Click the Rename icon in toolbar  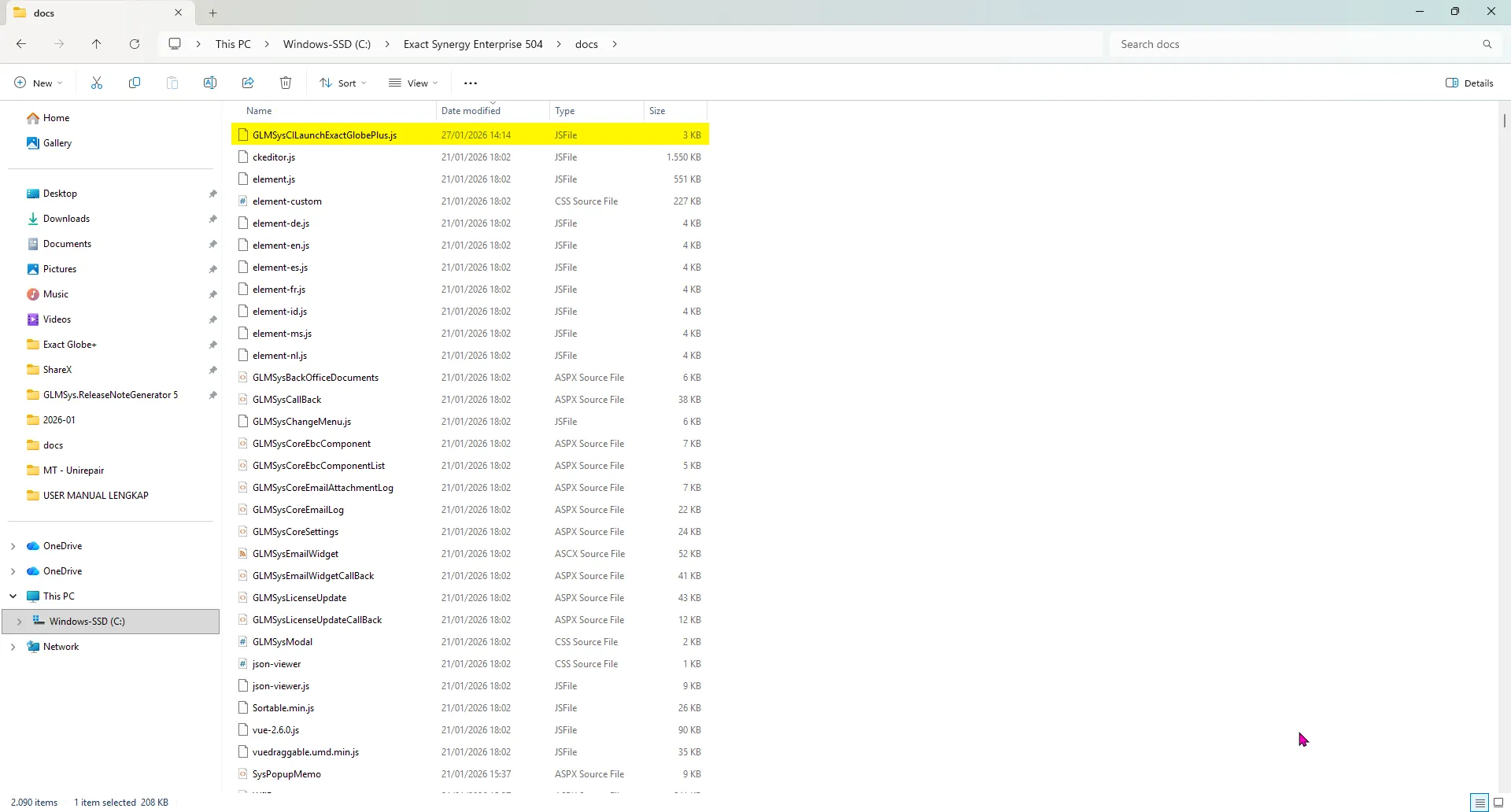pos(210,83)
